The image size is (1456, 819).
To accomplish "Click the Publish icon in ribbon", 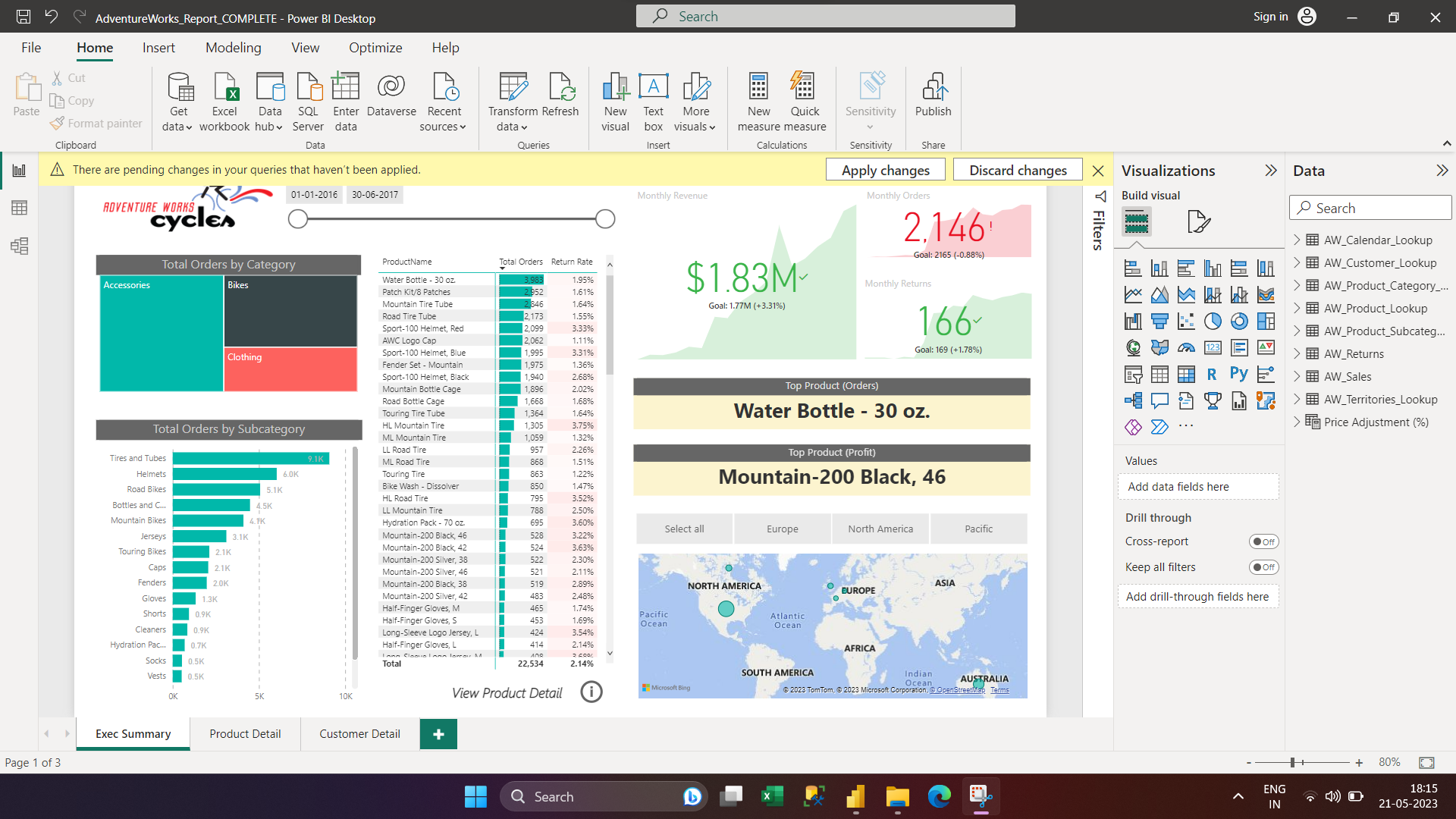I will pos(933,96).
